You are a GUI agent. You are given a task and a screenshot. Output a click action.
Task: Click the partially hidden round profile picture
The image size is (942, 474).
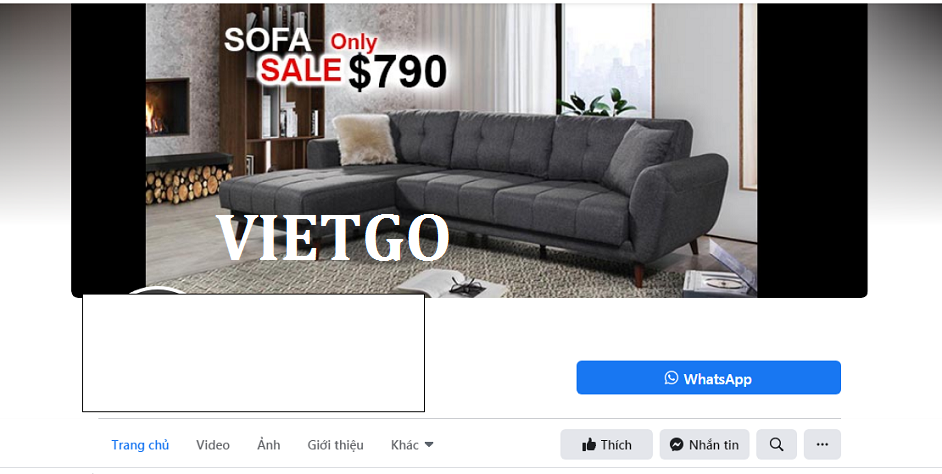coord(157,291)
